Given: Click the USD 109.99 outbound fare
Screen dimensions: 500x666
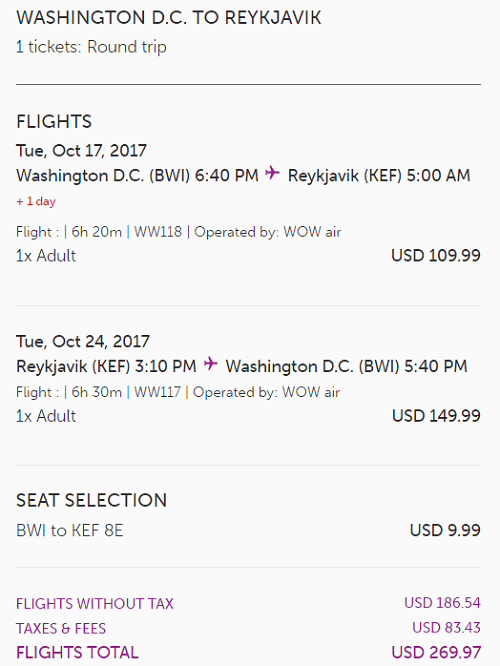Looking at the screenshot, I should tap(436, 256).
